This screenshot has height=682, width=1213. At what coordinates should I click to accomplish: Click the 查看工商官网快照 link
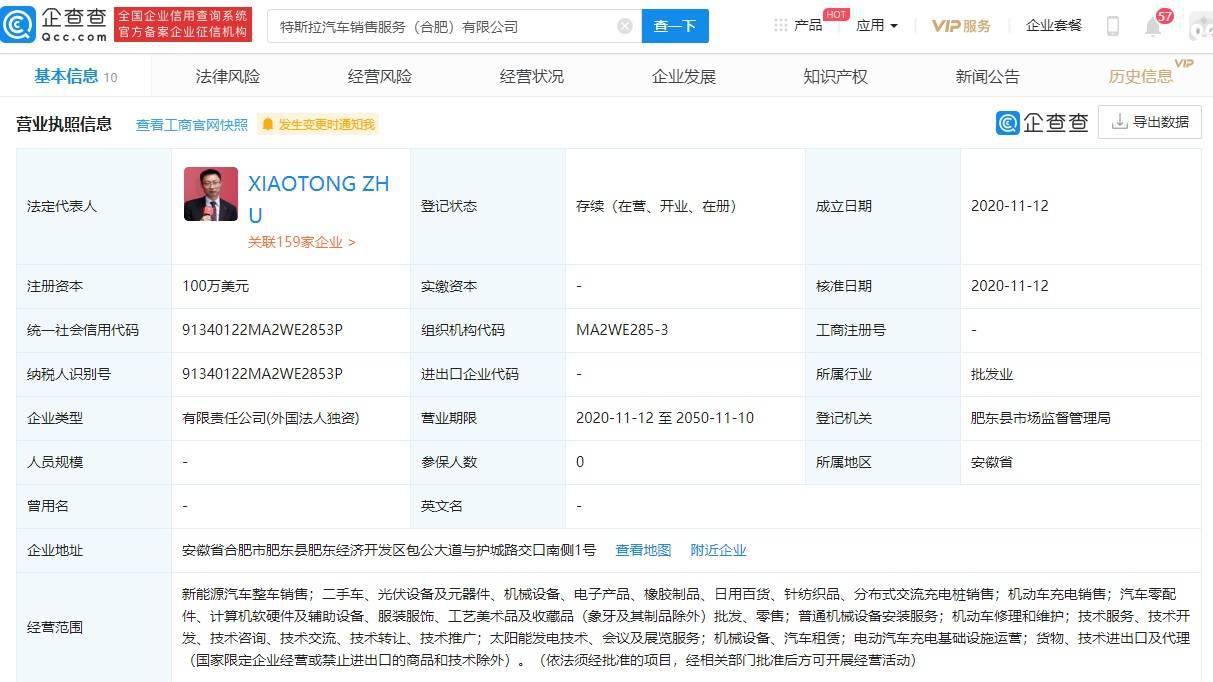pos(192,125)
